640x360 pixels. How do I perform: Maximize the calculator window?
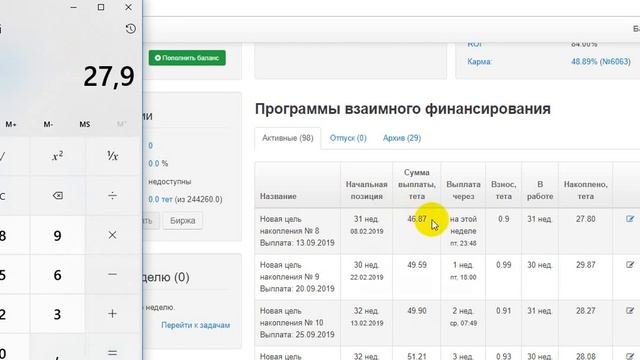click(101, 7)
